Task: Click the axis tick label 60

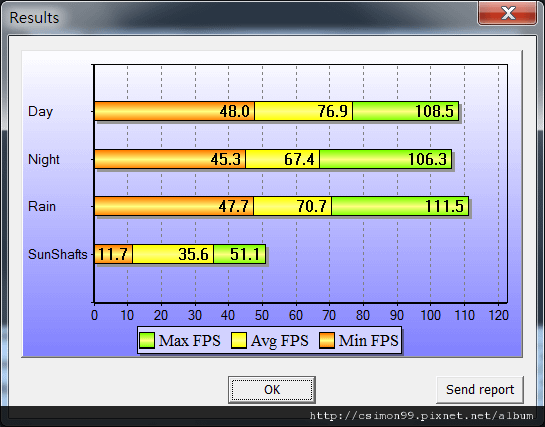Action: tap(296, 315)
